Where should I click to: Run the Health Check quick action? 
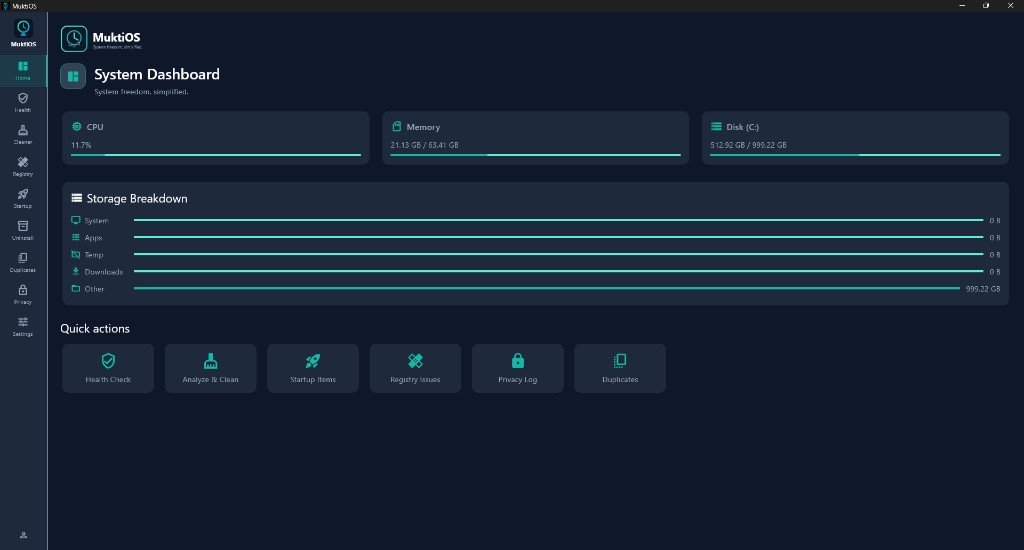coord(108,368)
